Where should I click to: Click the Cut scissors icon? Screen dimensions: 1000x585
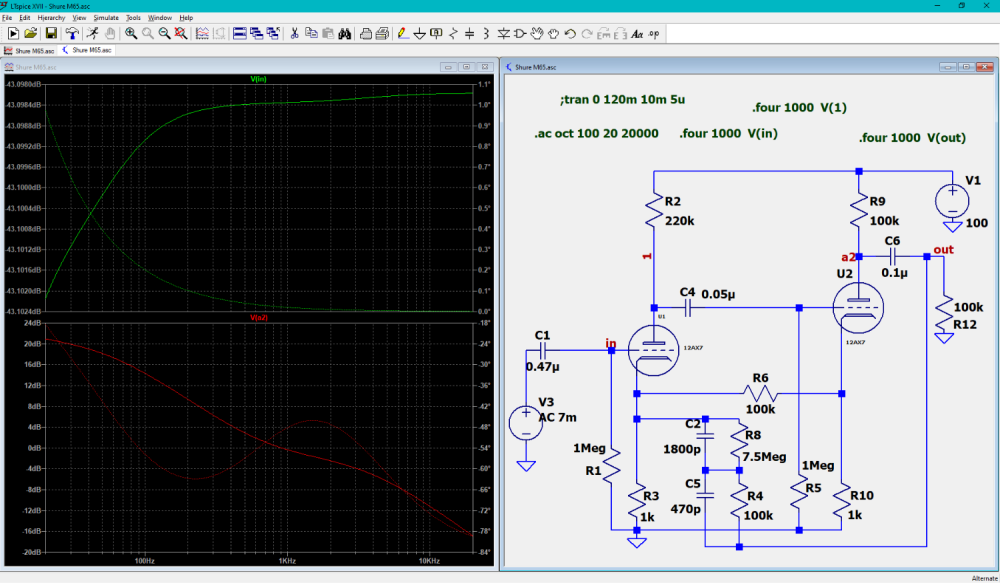(x=295, y=33)
